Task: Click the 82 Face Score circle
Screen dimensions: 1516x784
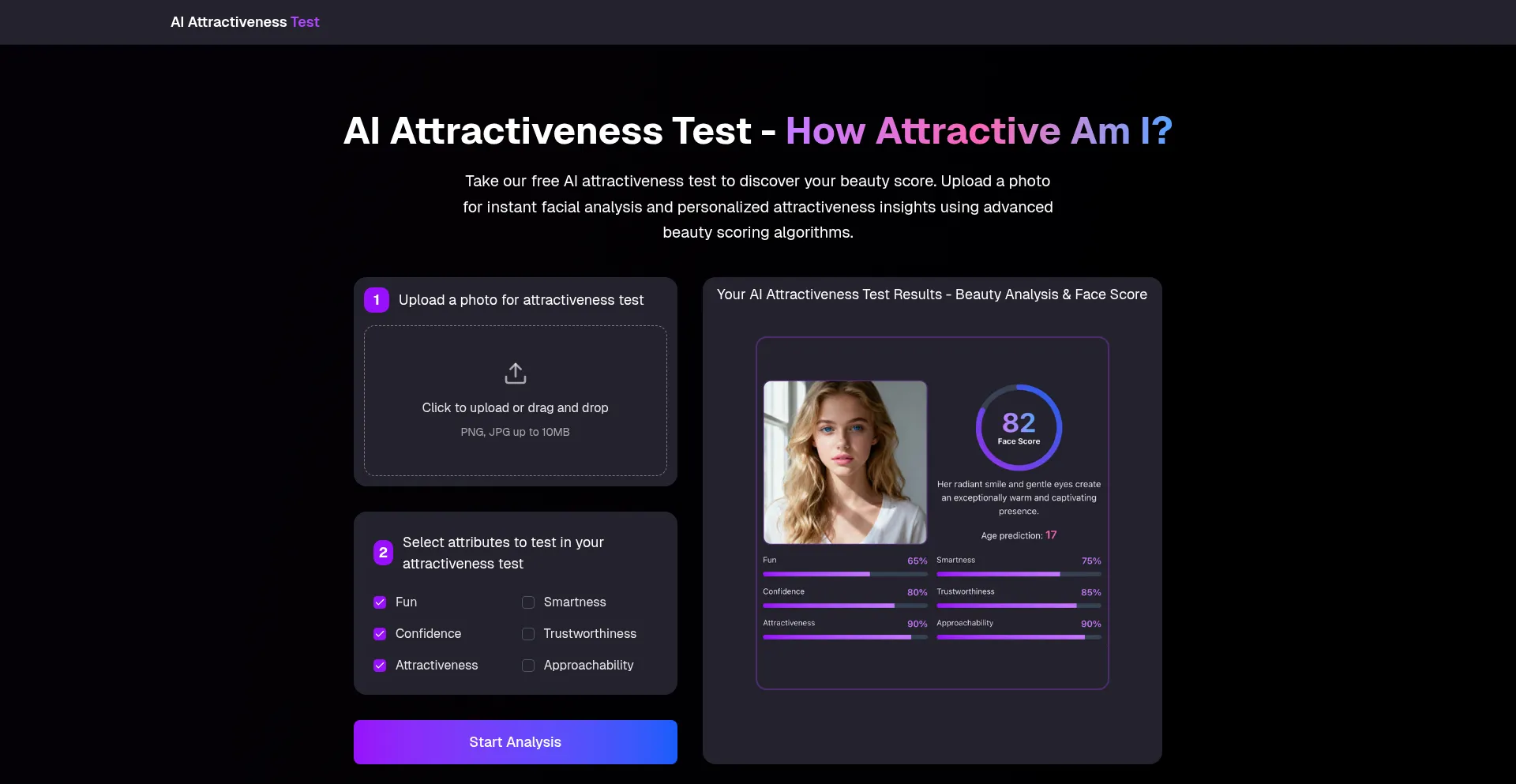Action: click(x=1019, y=427)
